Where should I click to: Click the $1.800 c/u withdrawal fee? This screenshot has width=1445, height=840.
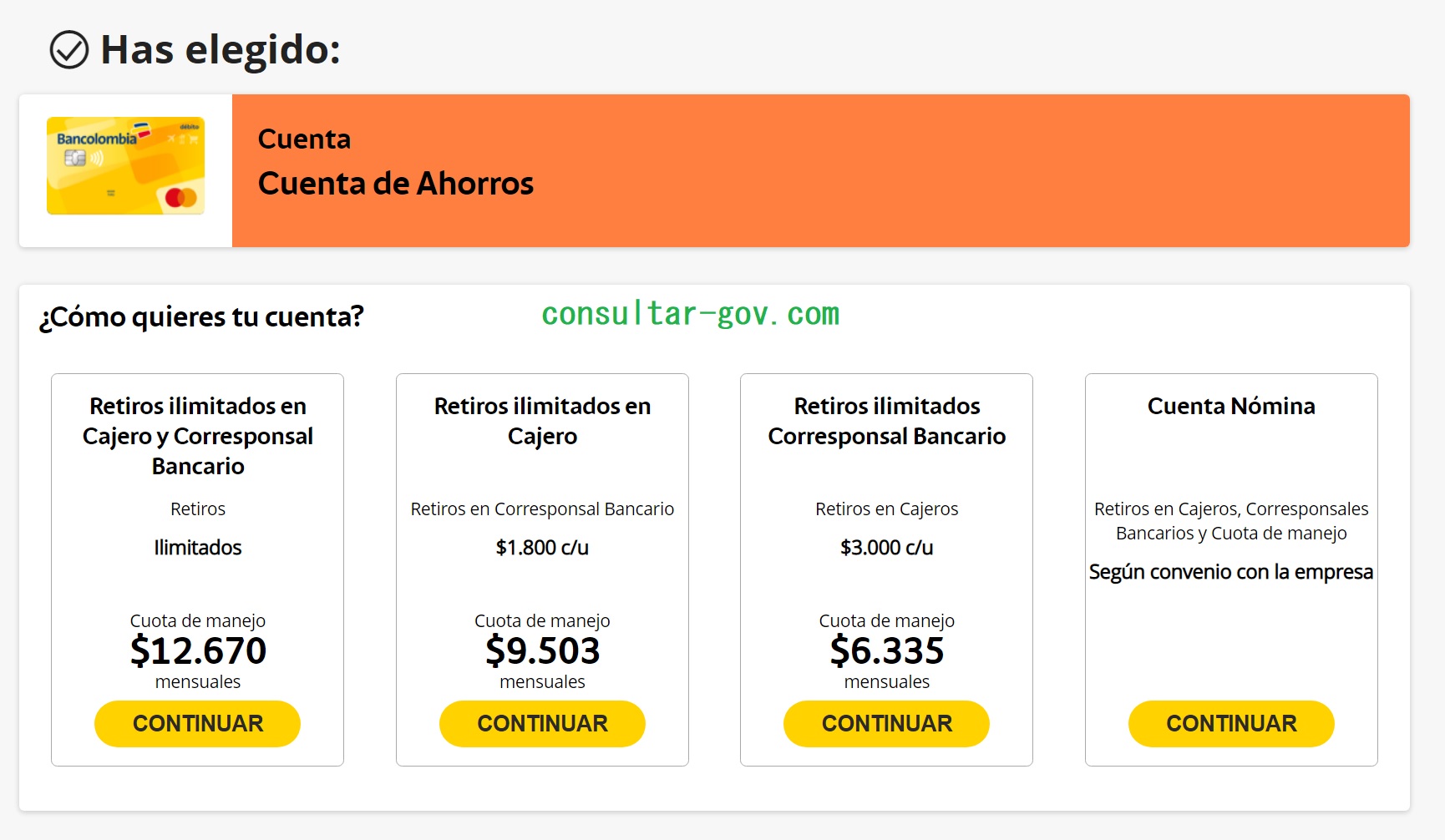[542, 548]
